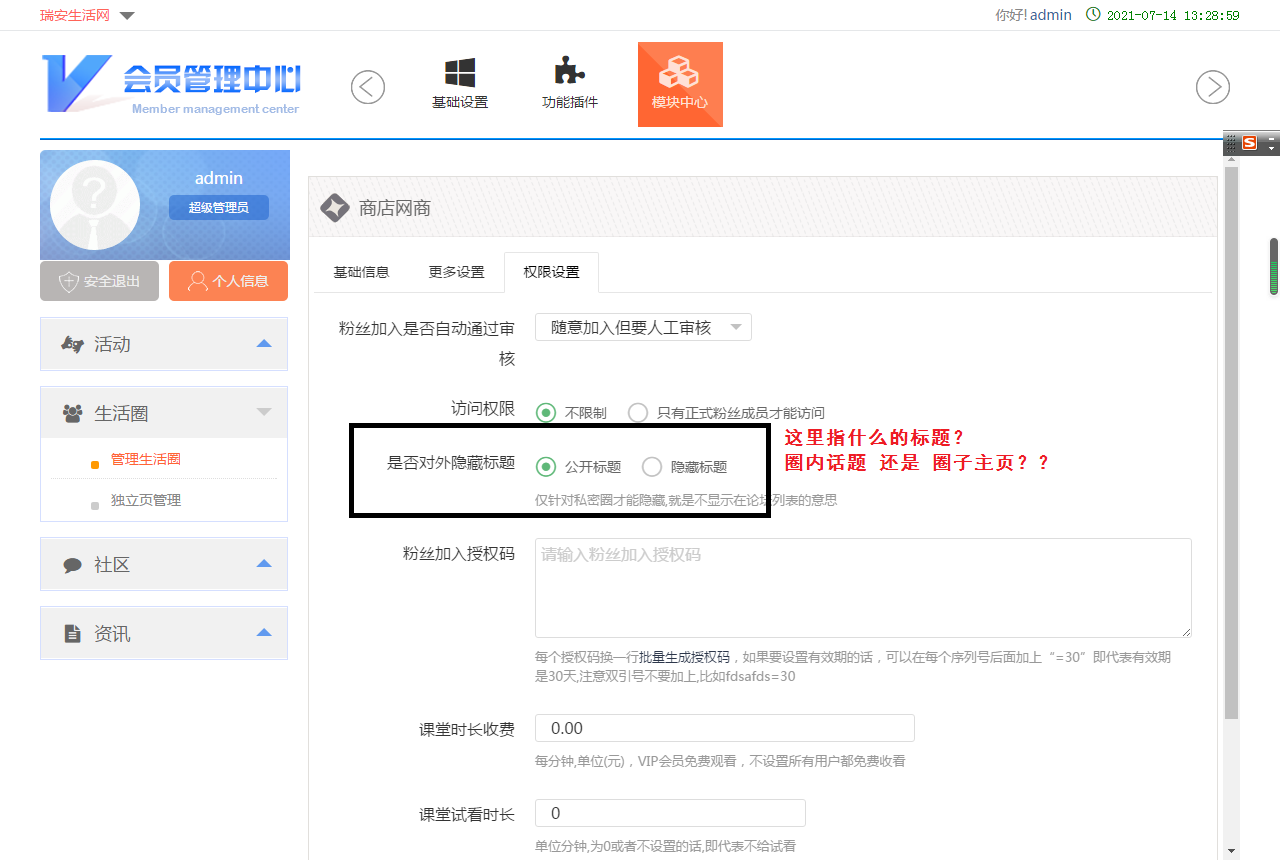1280x865 pixels.
Task: Open the 粉丝加入是否自动通过审核 dropdown
Action: [643, 327]
